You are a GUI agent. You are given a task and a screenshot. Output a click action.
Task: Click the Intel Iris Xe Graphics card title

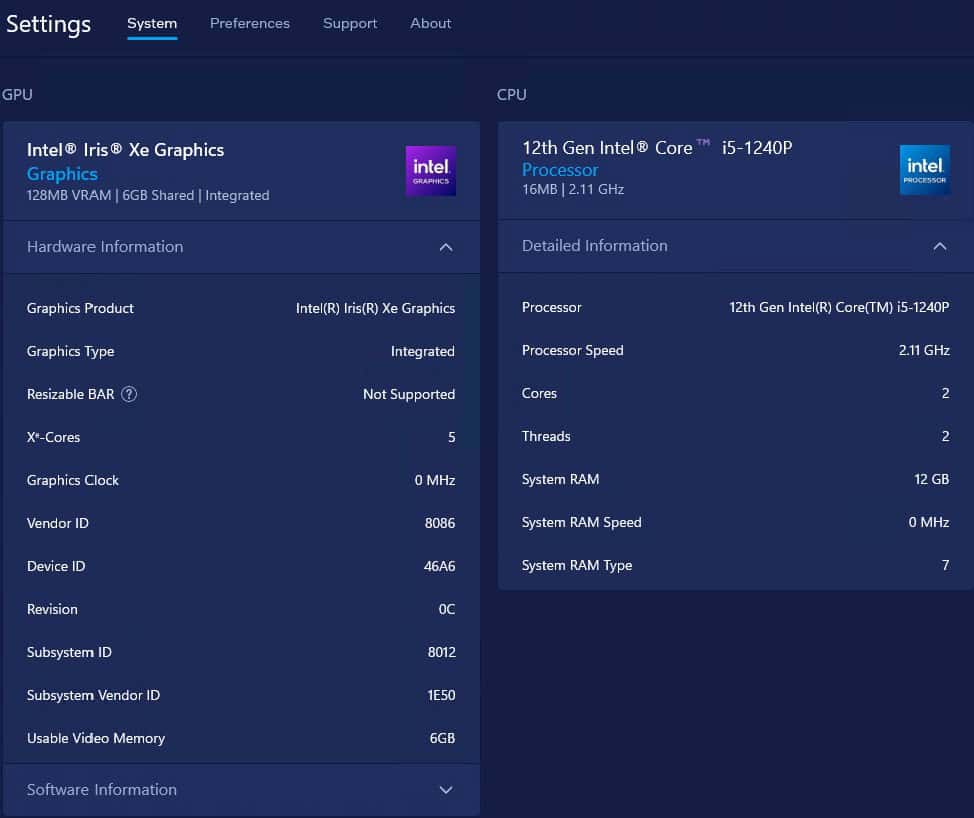point(125,150)
